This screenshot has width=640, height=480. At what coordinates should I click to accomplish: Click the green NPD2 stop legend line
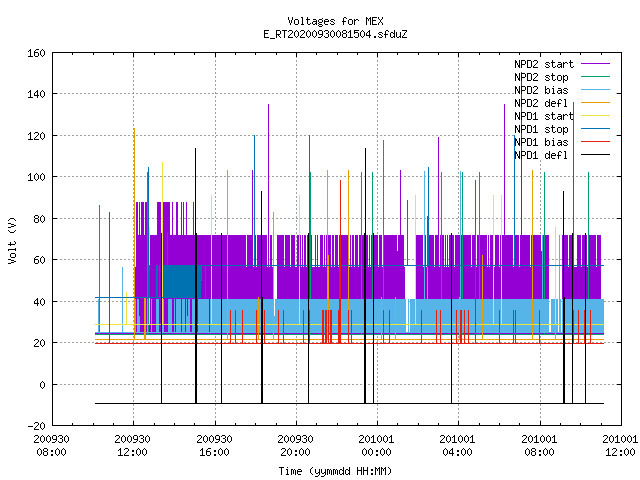click(x=595, y=77)
